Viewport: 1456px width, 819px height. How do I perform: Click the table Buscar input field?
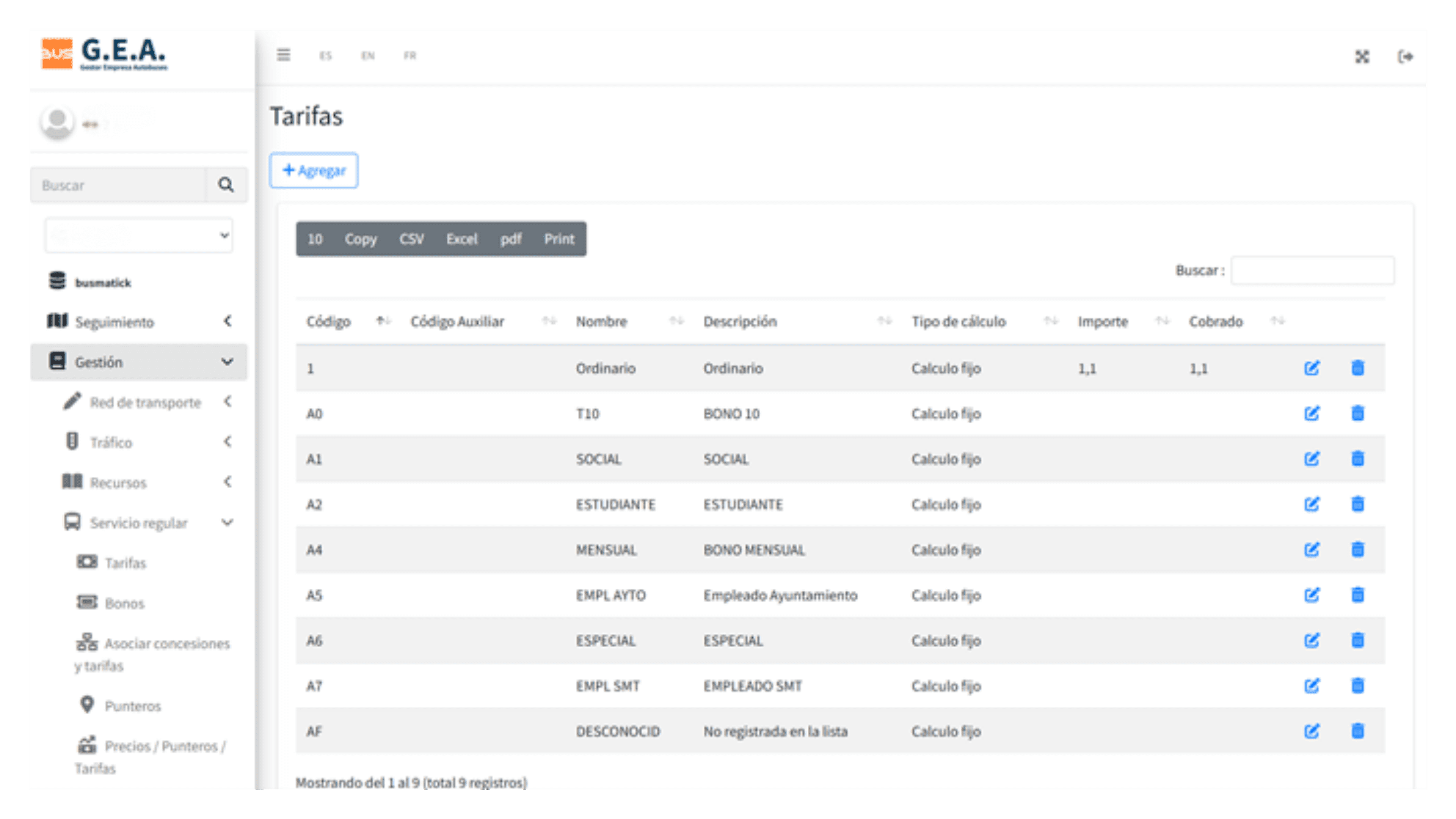(1312, 270)
